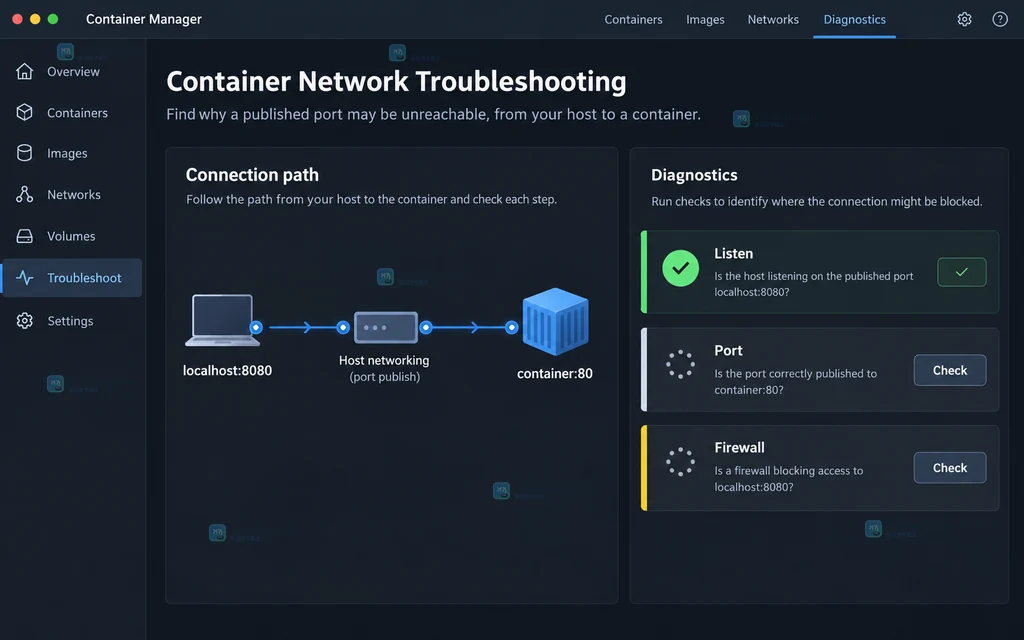Switch to the Diagnostics top tab
Image resolution: width=1024 pixels, height=640 pixels.
(854, 20)
